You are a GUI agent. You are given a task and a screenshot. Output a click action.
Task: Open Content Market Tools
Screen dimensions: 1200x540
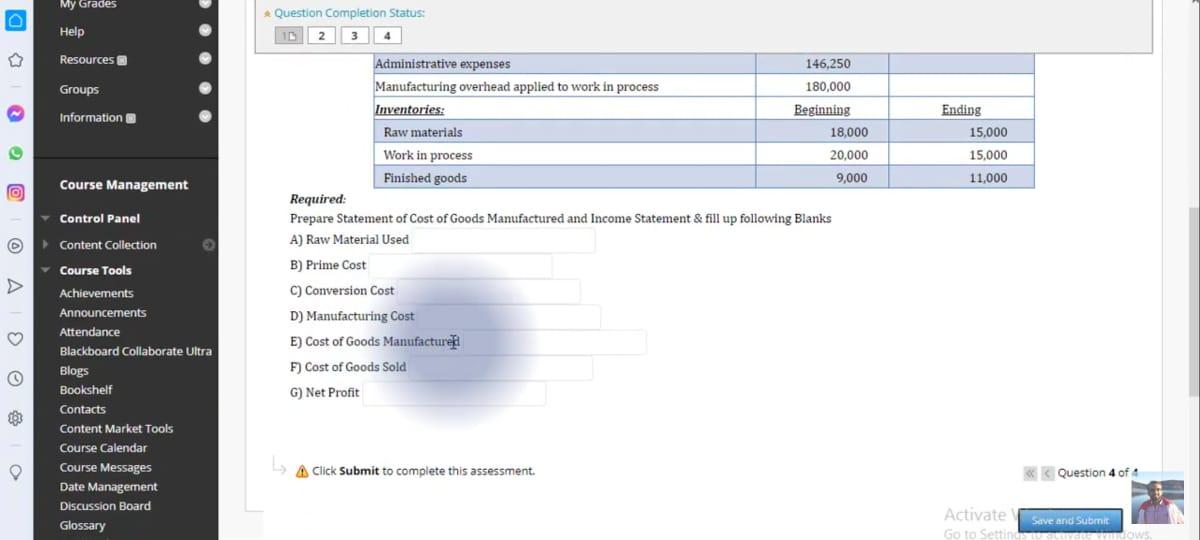[116, 428]
